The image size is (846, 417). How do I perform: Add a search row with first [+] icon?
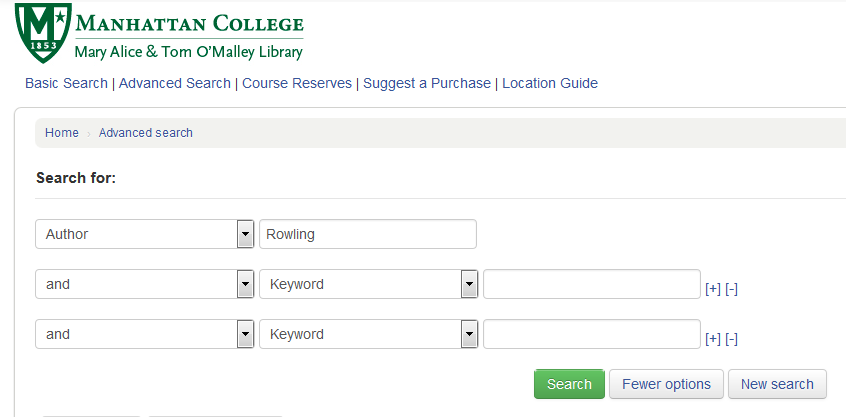713,289
